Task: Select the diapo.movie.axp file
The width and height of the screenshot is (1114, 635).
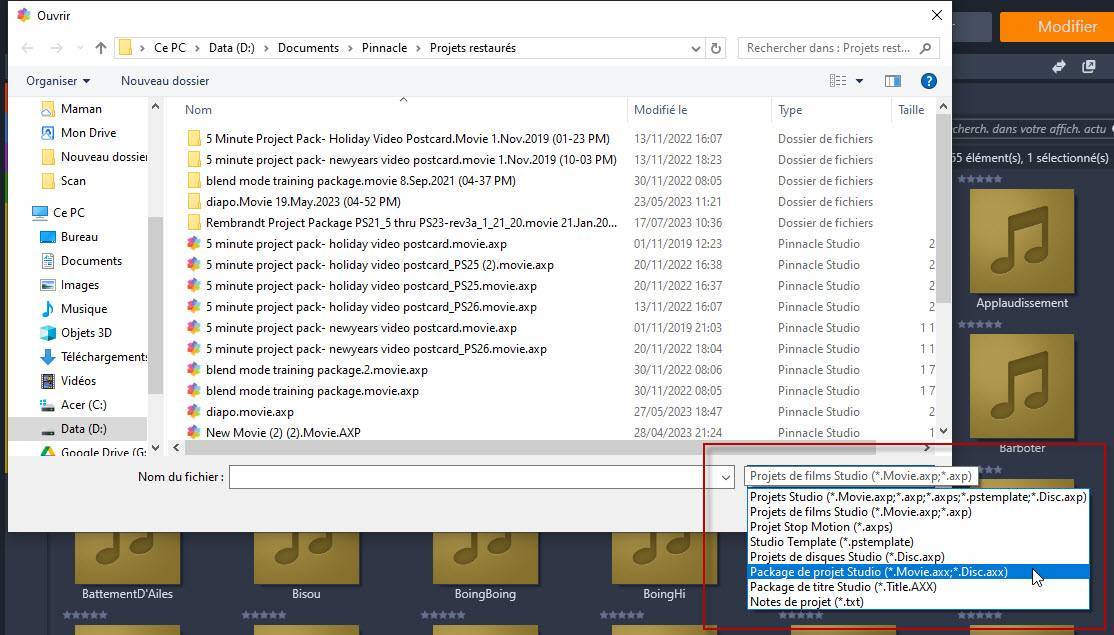Action: click(x=249, y=412)
